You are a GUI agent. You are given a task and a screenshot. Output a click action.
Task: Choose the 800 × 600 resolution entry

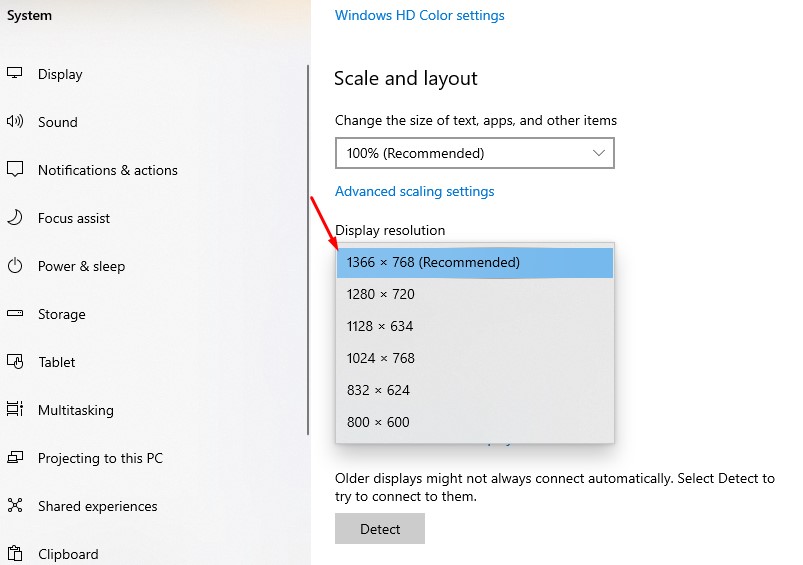(475, 422)
